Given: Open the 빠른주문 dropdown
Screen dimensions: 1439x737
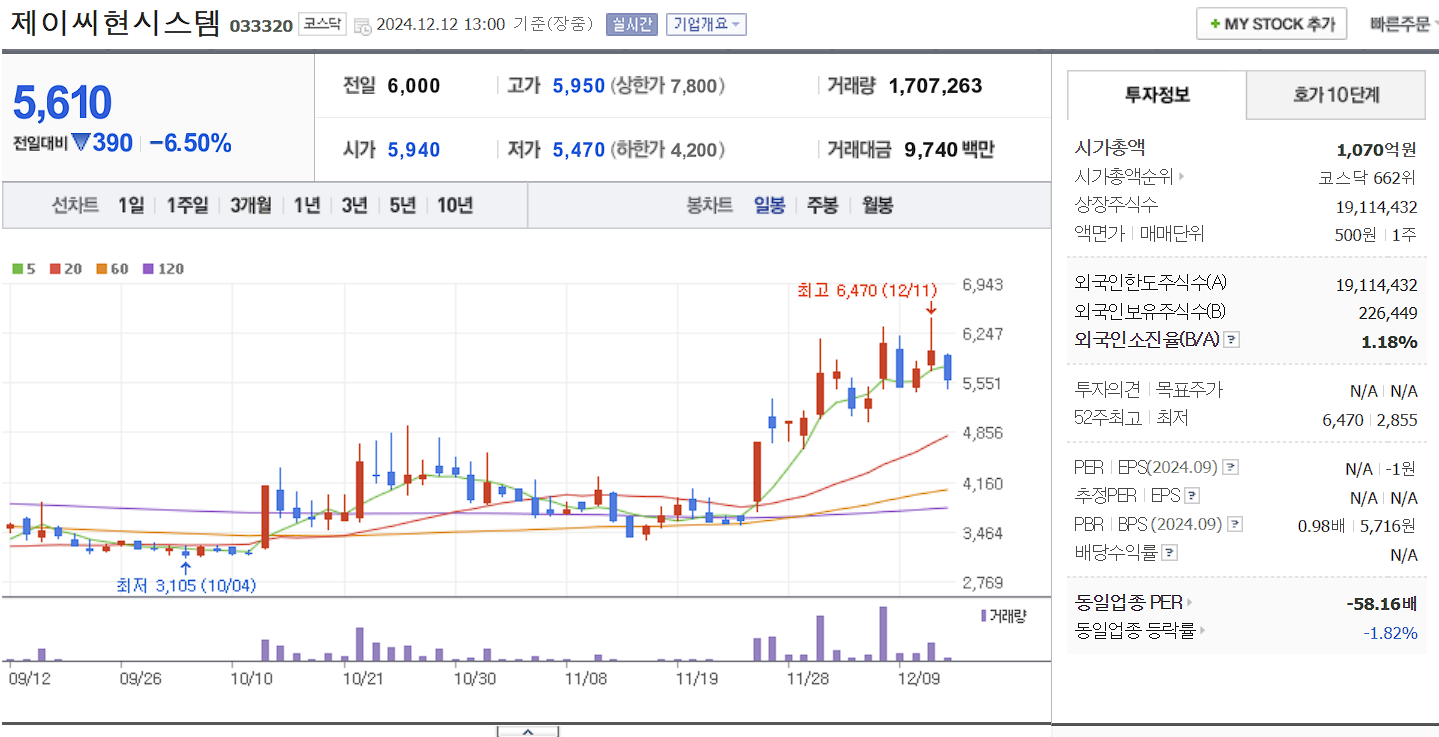Looking at the screenshot, I should (1403, 23).
